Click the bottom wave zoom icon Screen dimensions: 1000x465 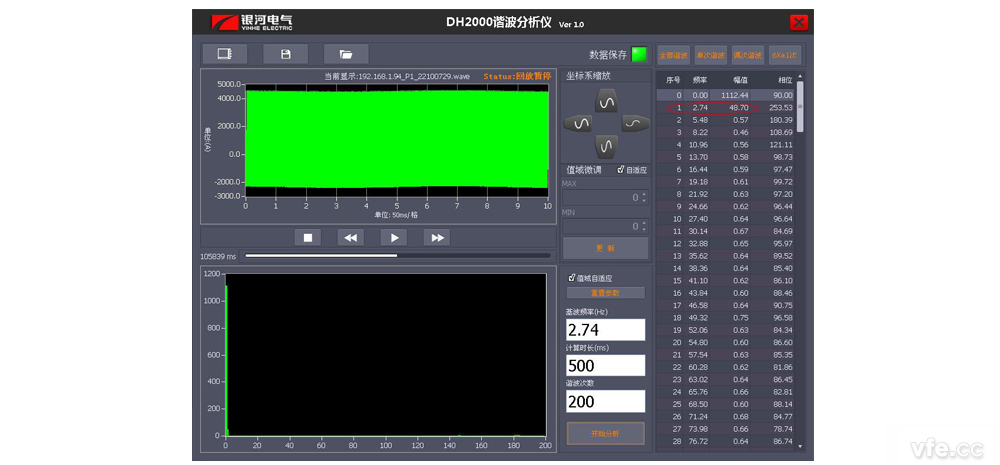click(605, 146)
